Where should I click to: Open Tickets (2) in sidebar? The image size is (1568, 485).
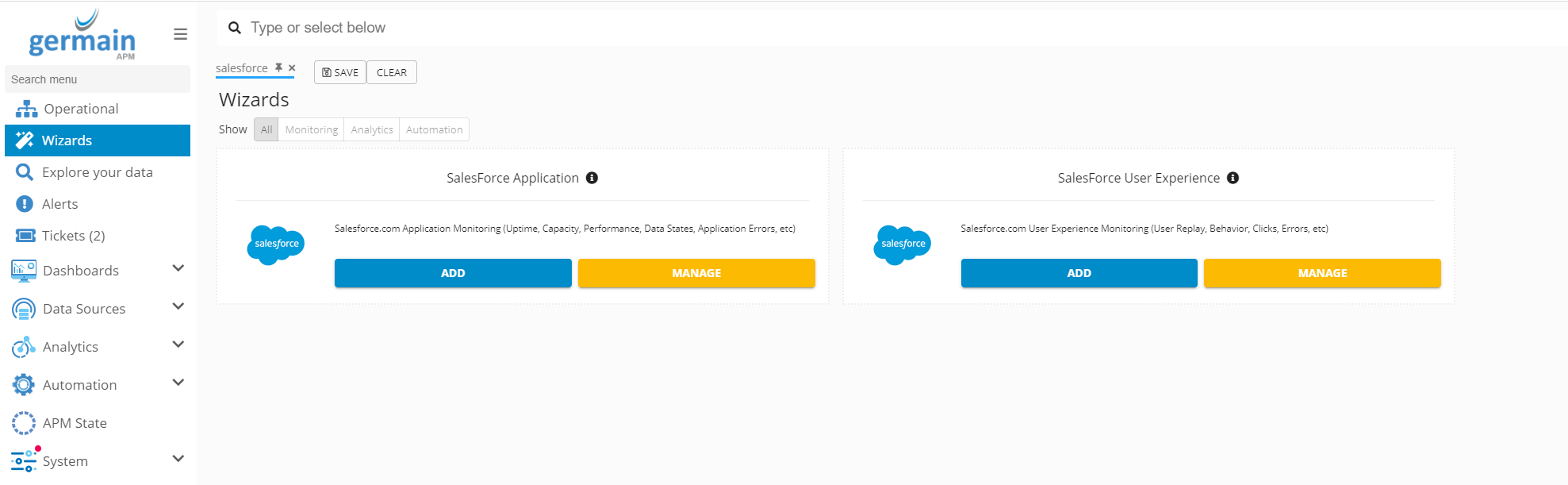[x=73, y=236]
